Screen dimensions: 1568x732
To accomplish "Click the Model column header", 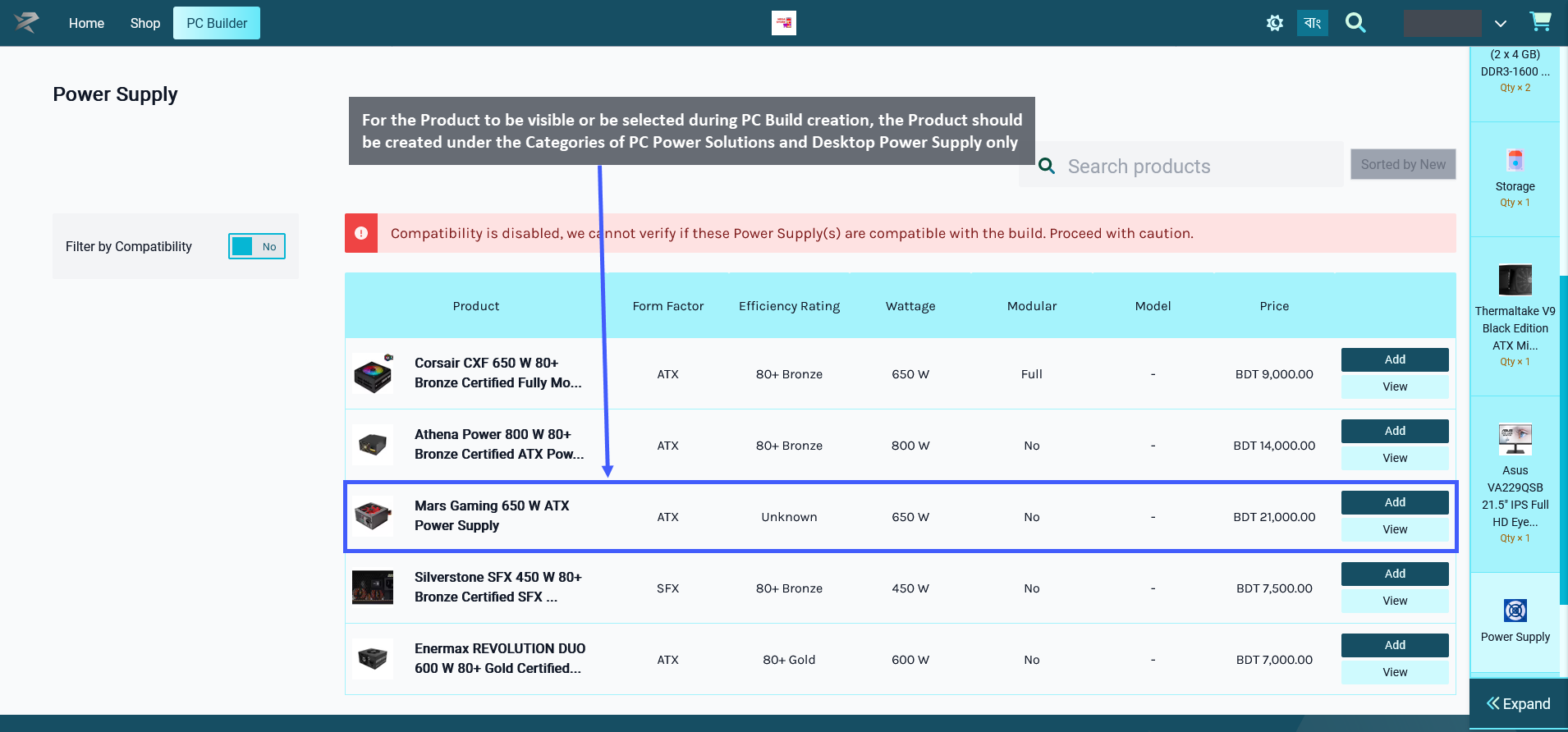I will coord(1153,306).
